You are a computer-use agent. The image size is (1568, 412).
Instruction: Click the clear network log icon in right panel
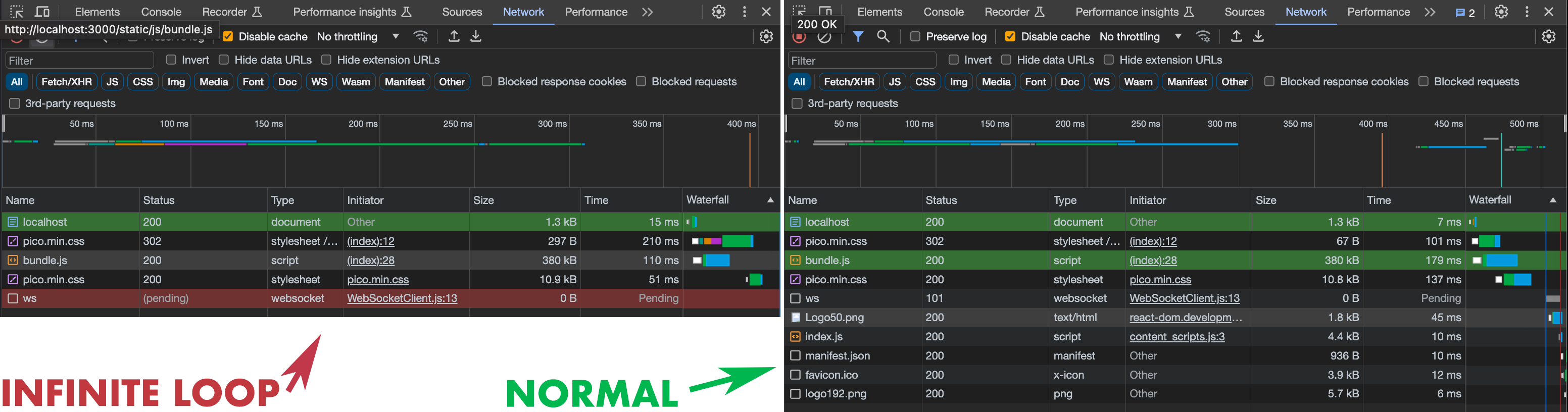coord(824,37)
